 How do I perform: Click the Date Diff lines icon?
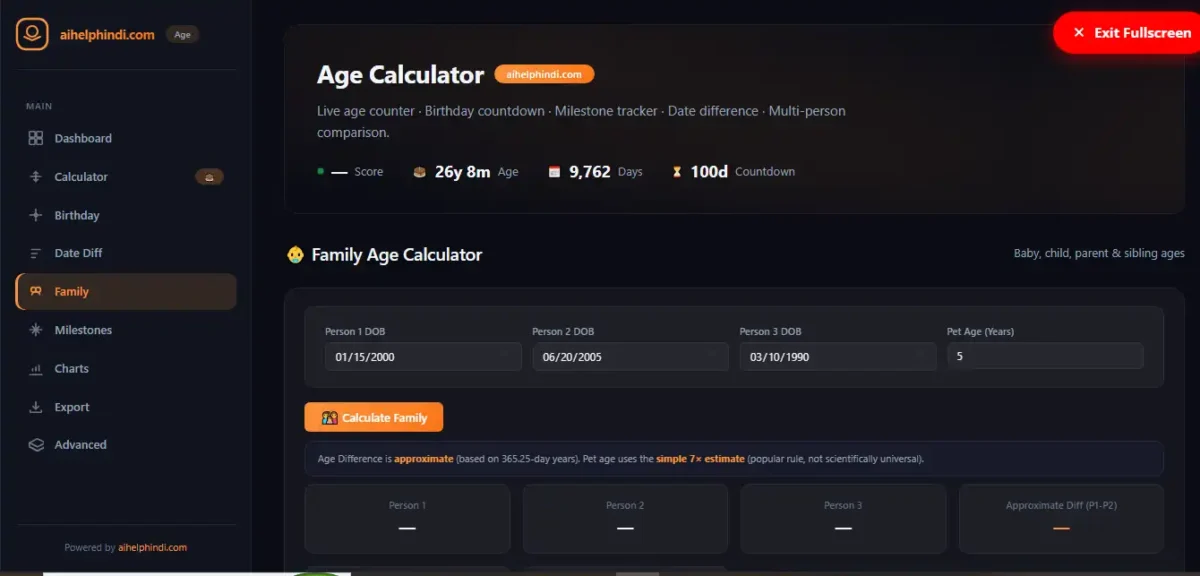(x=36, y=253)
